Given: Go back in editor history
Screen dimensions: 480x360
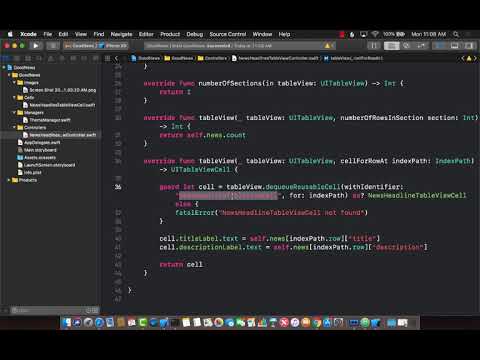Looking at the screenshot, I should pyautogui.click(x=116, y=58).
